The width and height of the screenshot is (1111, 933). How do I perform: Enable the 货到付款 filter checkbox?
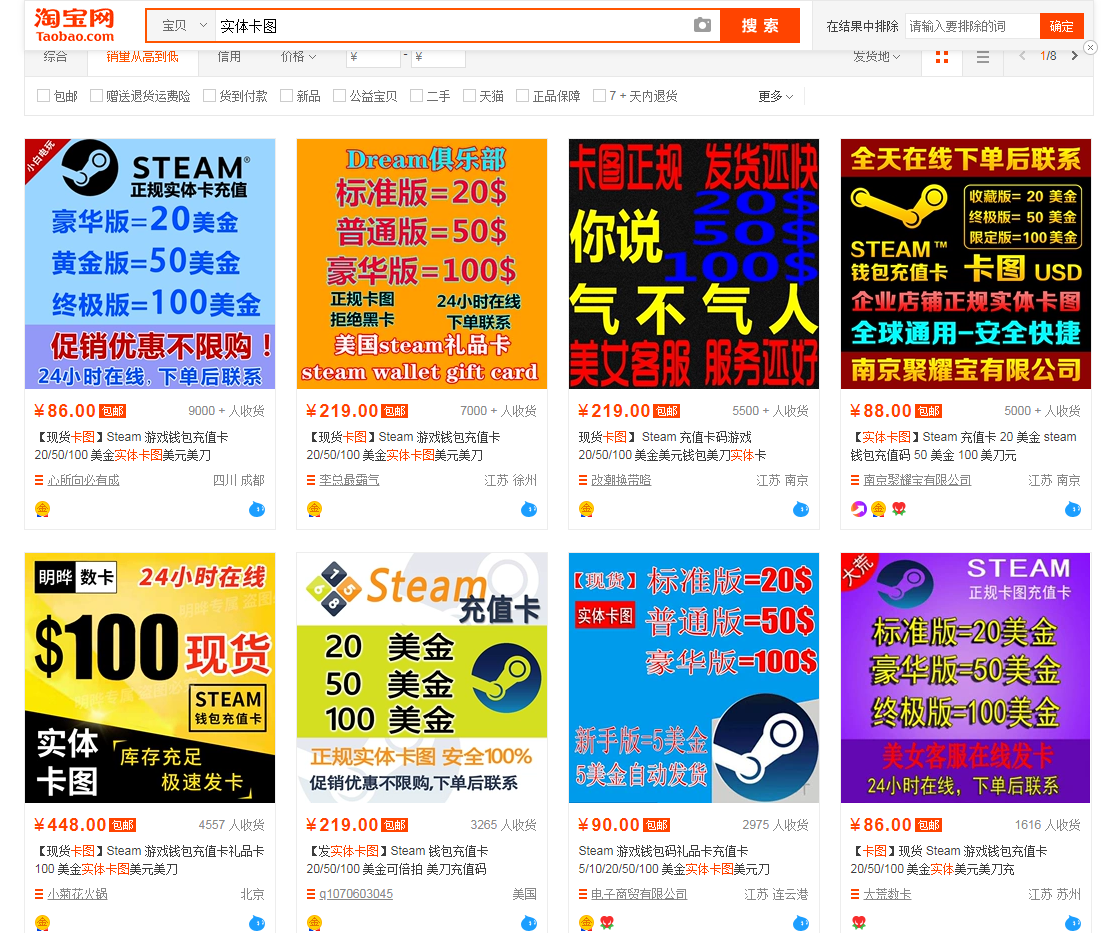coord(209,96)
